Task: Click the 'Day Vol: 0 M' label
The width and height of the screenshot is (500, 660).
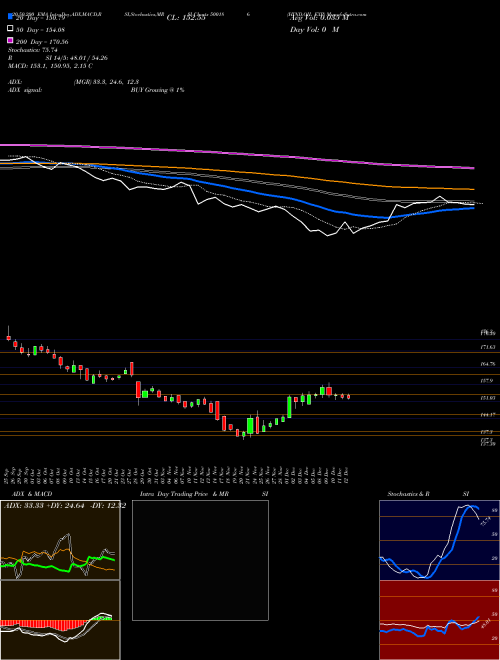Action: tap(314, 29)
